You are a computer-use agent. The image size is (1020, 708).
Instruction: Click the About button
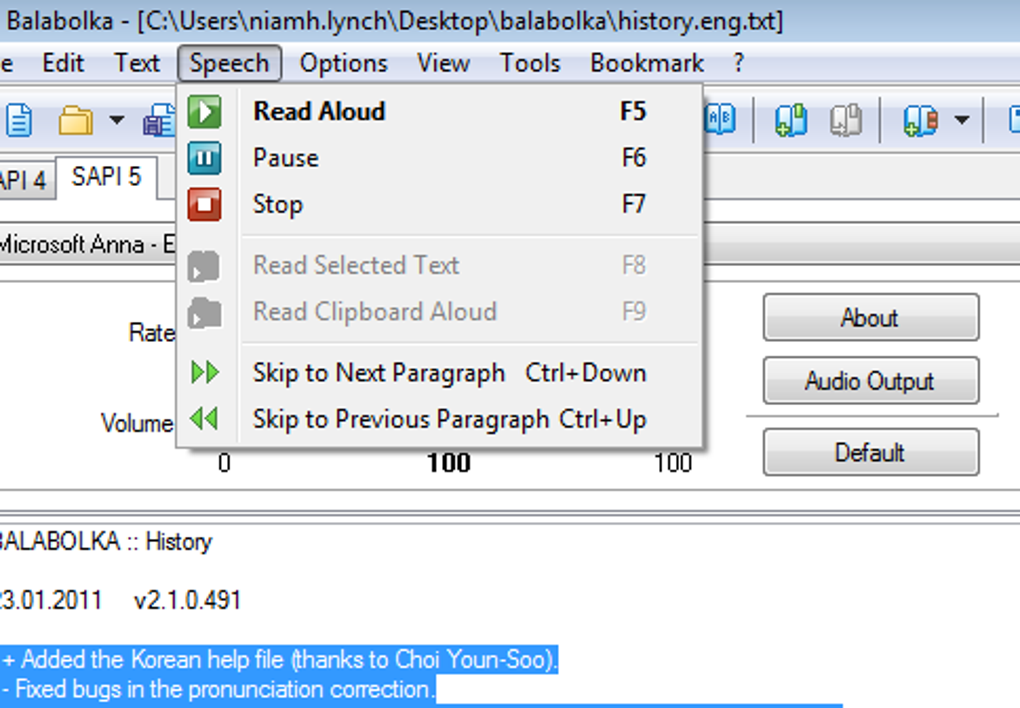coord(870,318)
